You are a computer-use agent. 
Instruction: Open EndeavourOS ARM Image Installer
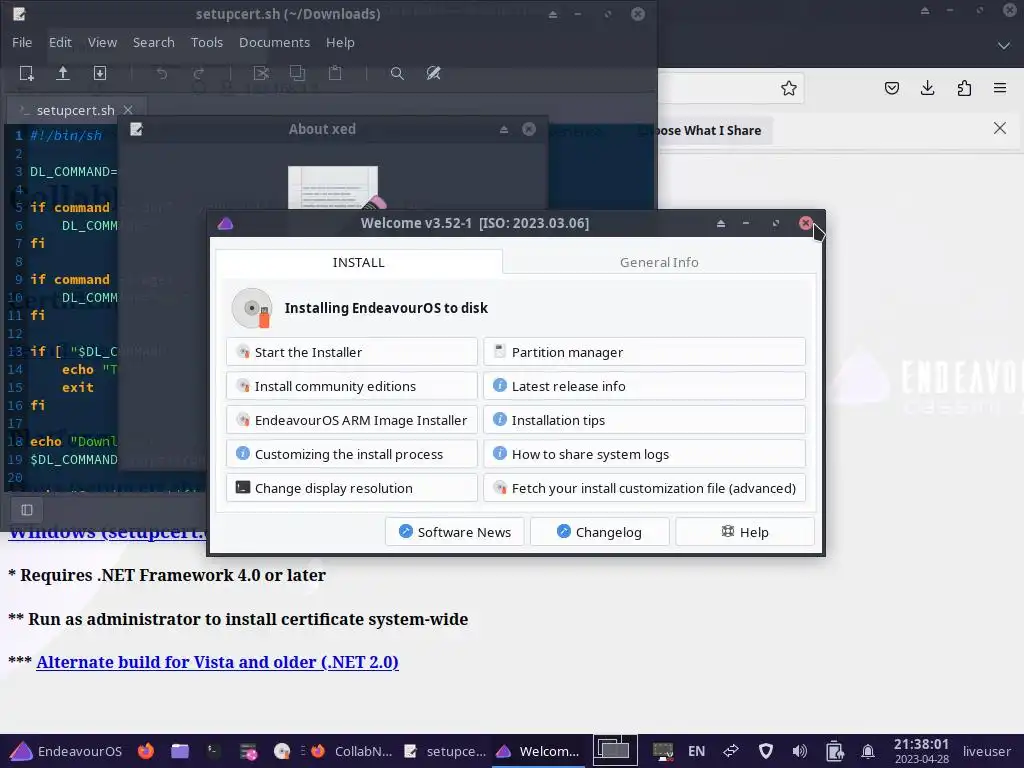pos(352,420)
